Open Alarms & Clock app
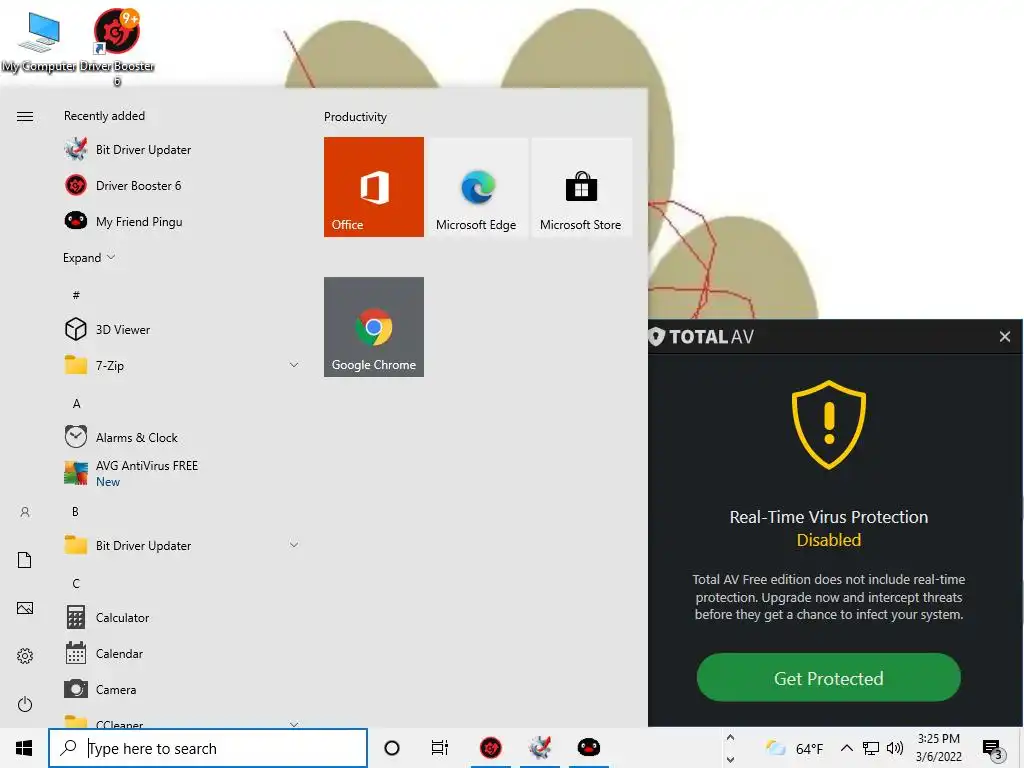 [x=181, y=437]
